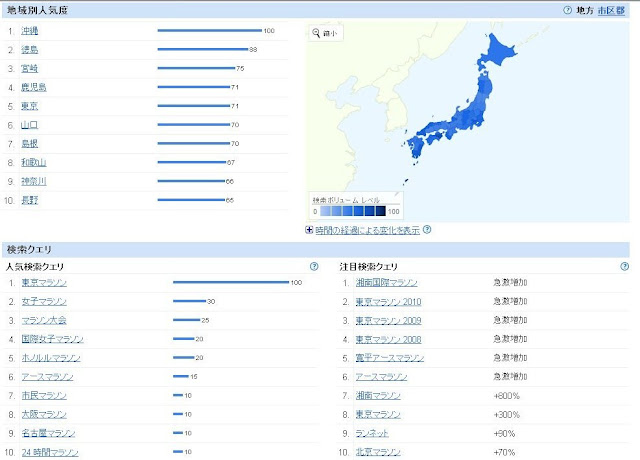Screen dimensions: 640x460
Task: Switch regional view to 市区郡
Action: pos(611,11)
